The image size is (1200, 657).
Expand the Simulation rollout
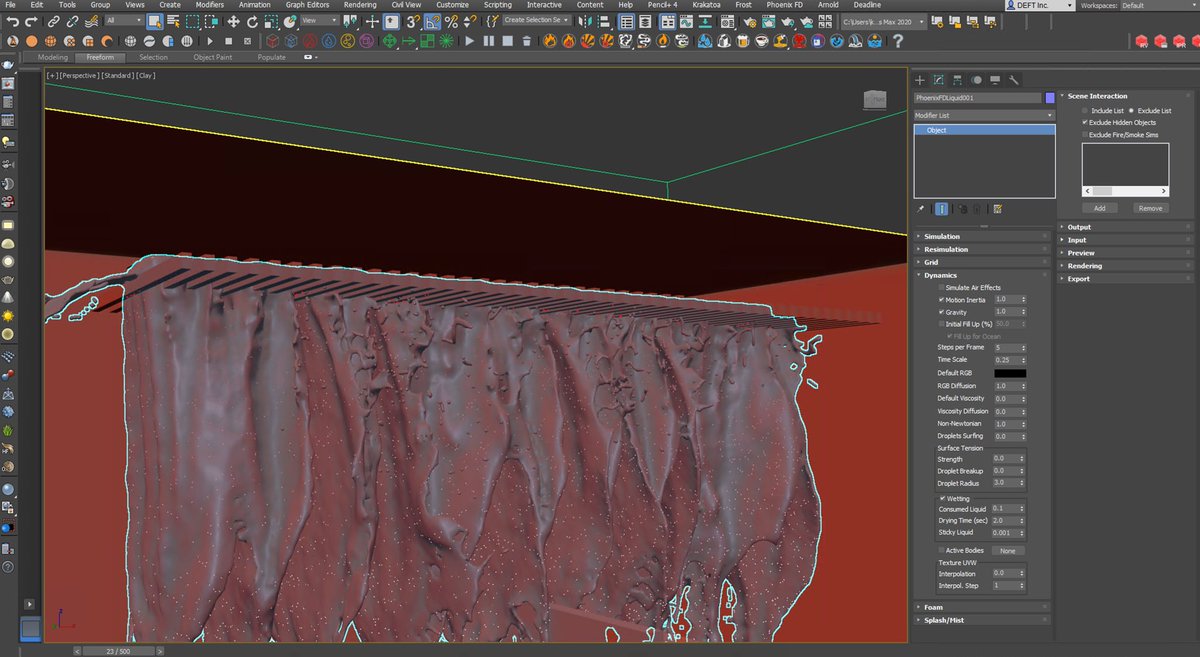pyautogui.click(x=942, y=237)
